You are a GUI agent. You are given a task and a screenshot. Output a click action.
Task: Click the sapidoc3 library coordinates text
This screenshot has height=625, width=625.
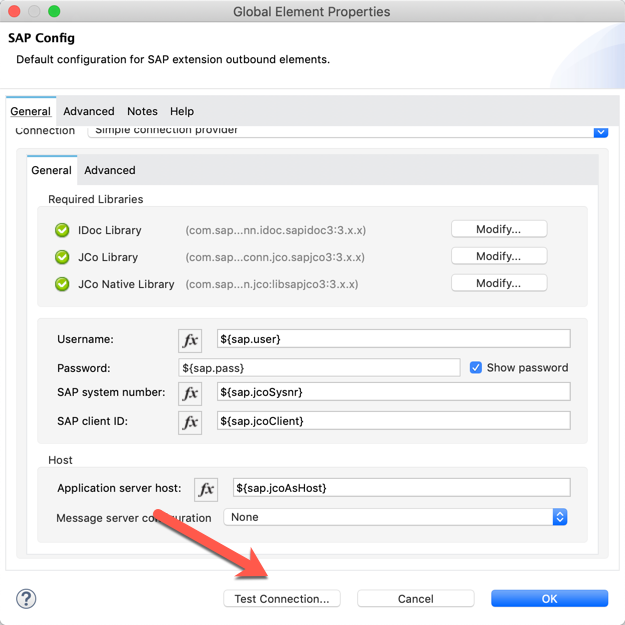(276, 230)
